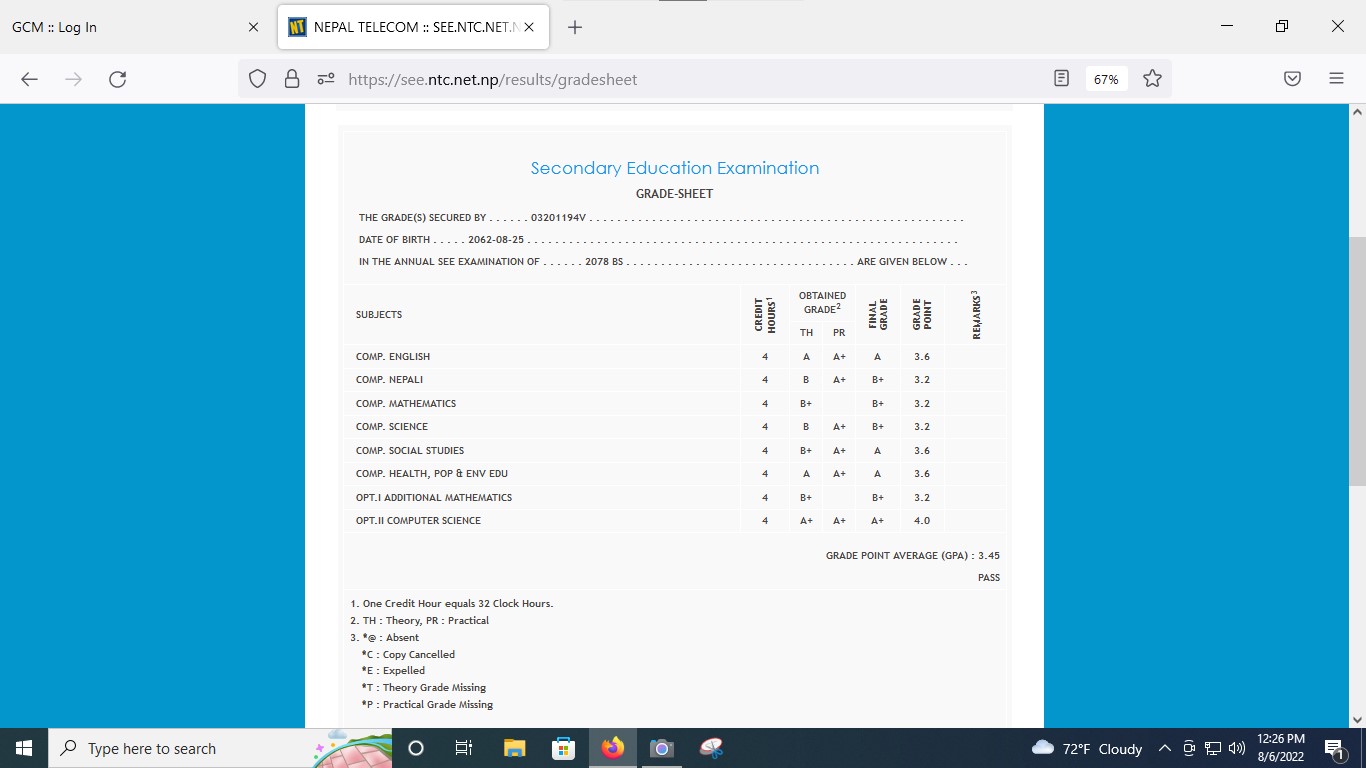Click the address bar URL field
Viewport: 1366px width, 768px height.
[690, 79]
